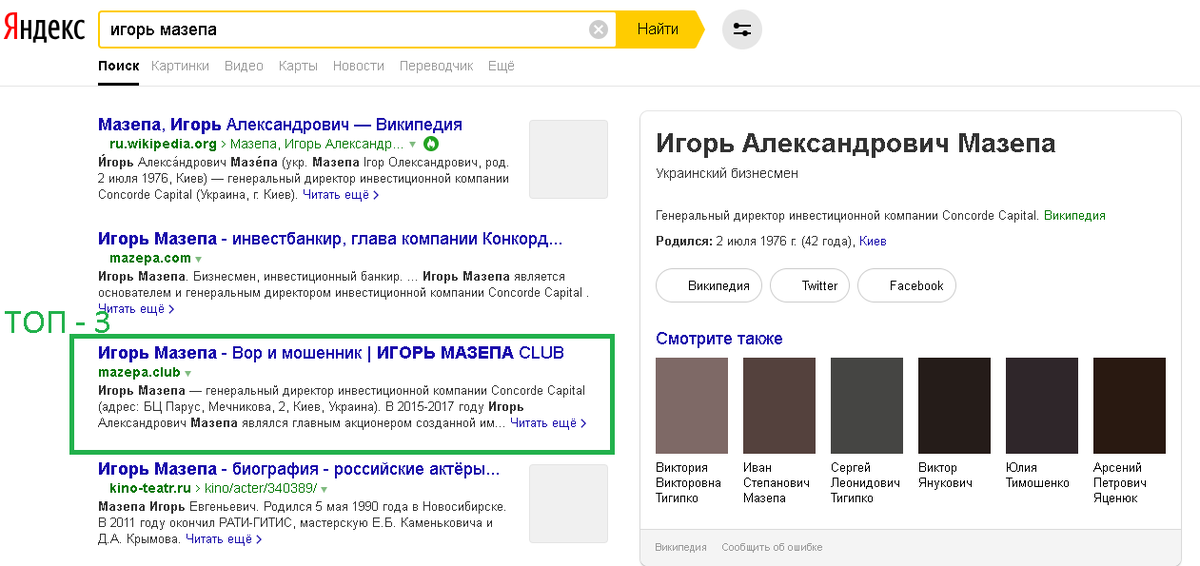The height and width of the screenshot is (566, 1200).
Task: Open the Юлия Тимошенко thumbnail
Action: [x=1042, y=406]
